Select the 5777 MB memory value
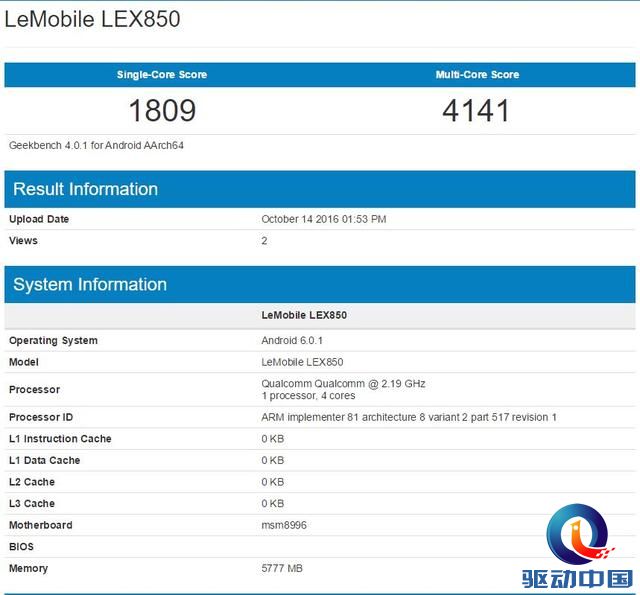The height and width of the screenshot is (595, 640). click(282, 568)
